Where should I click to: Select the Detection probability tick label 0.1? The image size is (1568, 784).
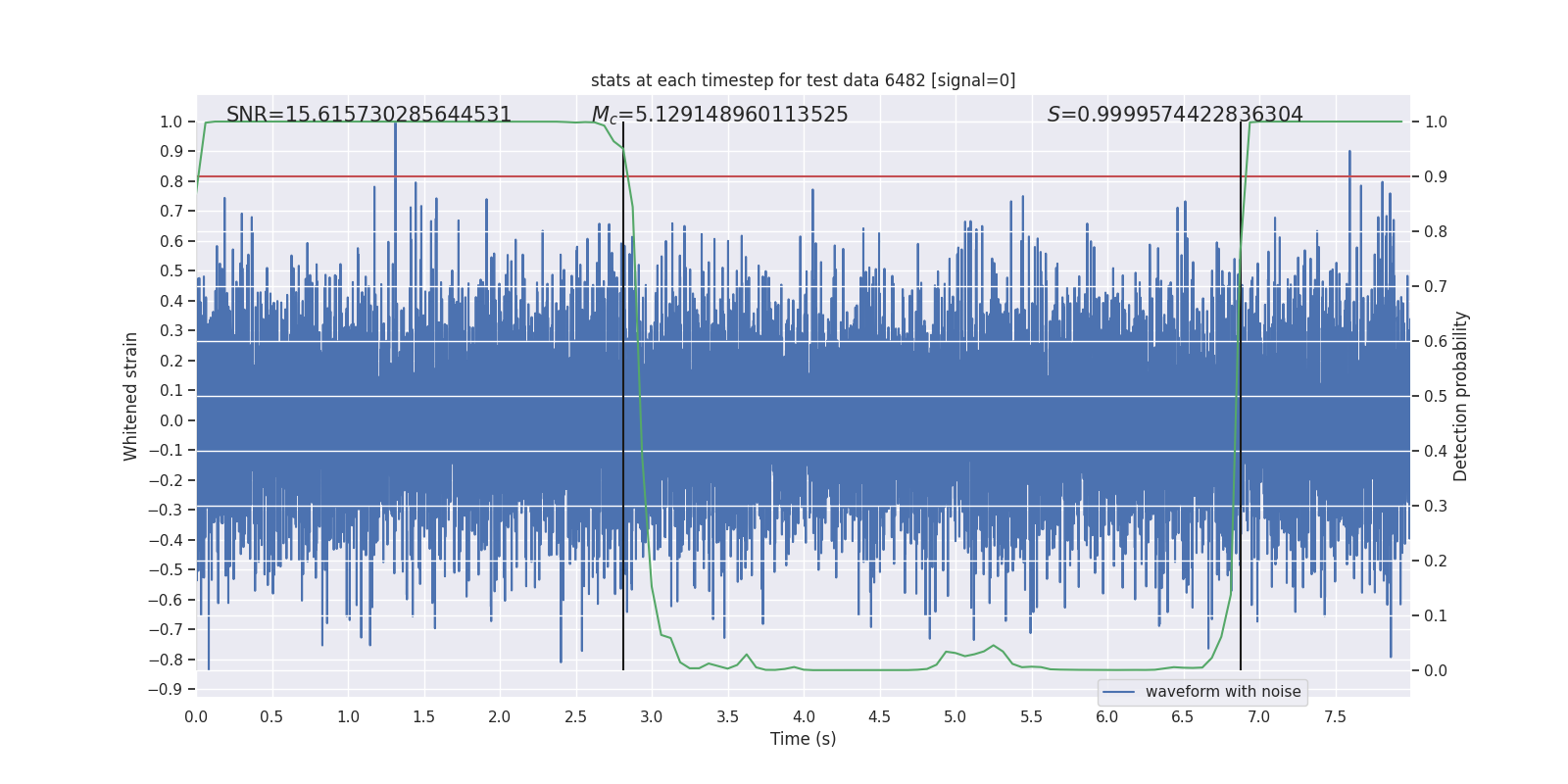(1436, 615)
